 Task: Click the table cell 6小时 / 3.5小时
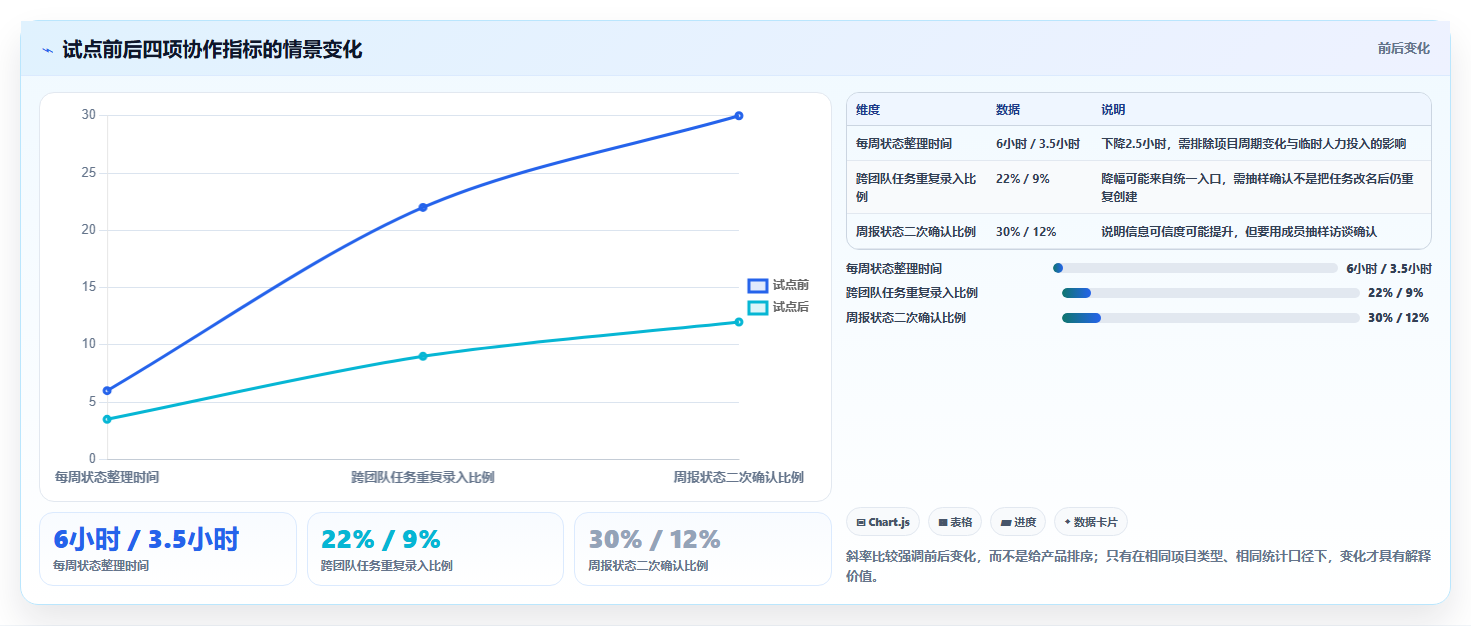pos(1038,144)
